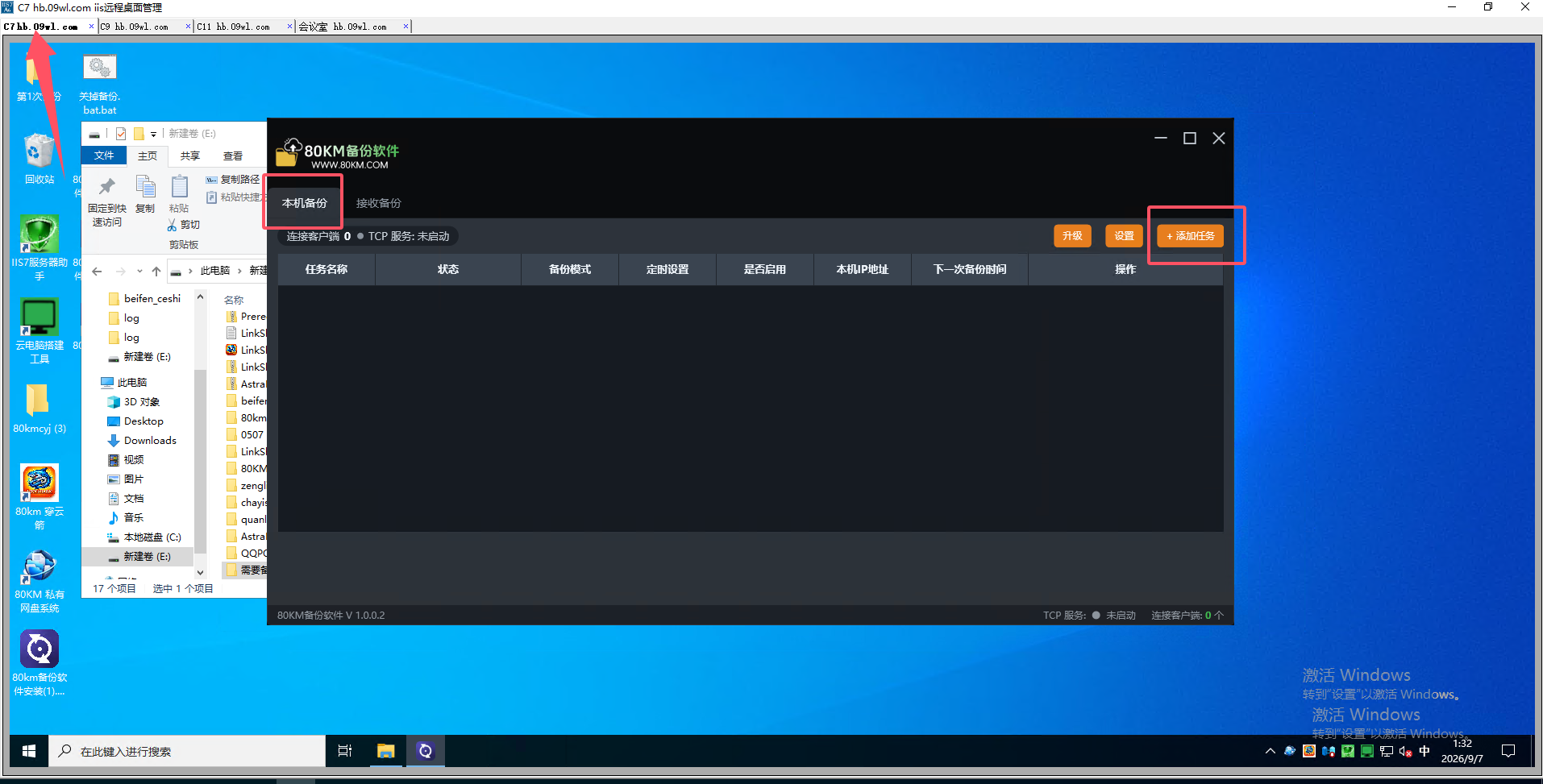Select the IIS7服务器助手 desktop shortcut
Image resolution: width=1543 pixels, height=784 pixels.
point(40,248)
